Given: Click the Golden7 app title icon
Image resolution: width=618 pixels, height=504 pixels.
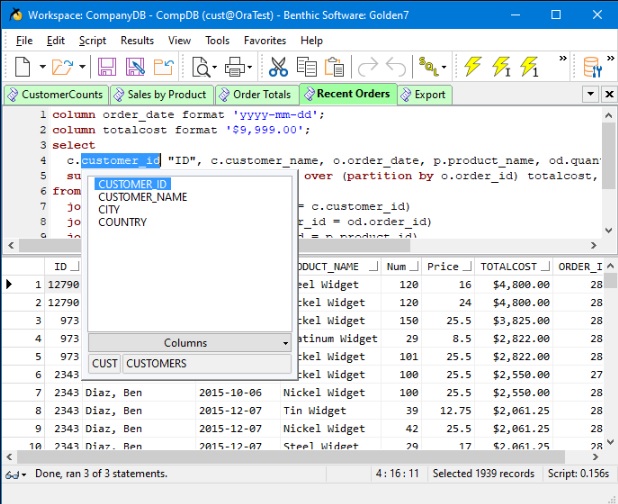Looking at the screenshot, I should pyautogui.click(x=16, y=15).
